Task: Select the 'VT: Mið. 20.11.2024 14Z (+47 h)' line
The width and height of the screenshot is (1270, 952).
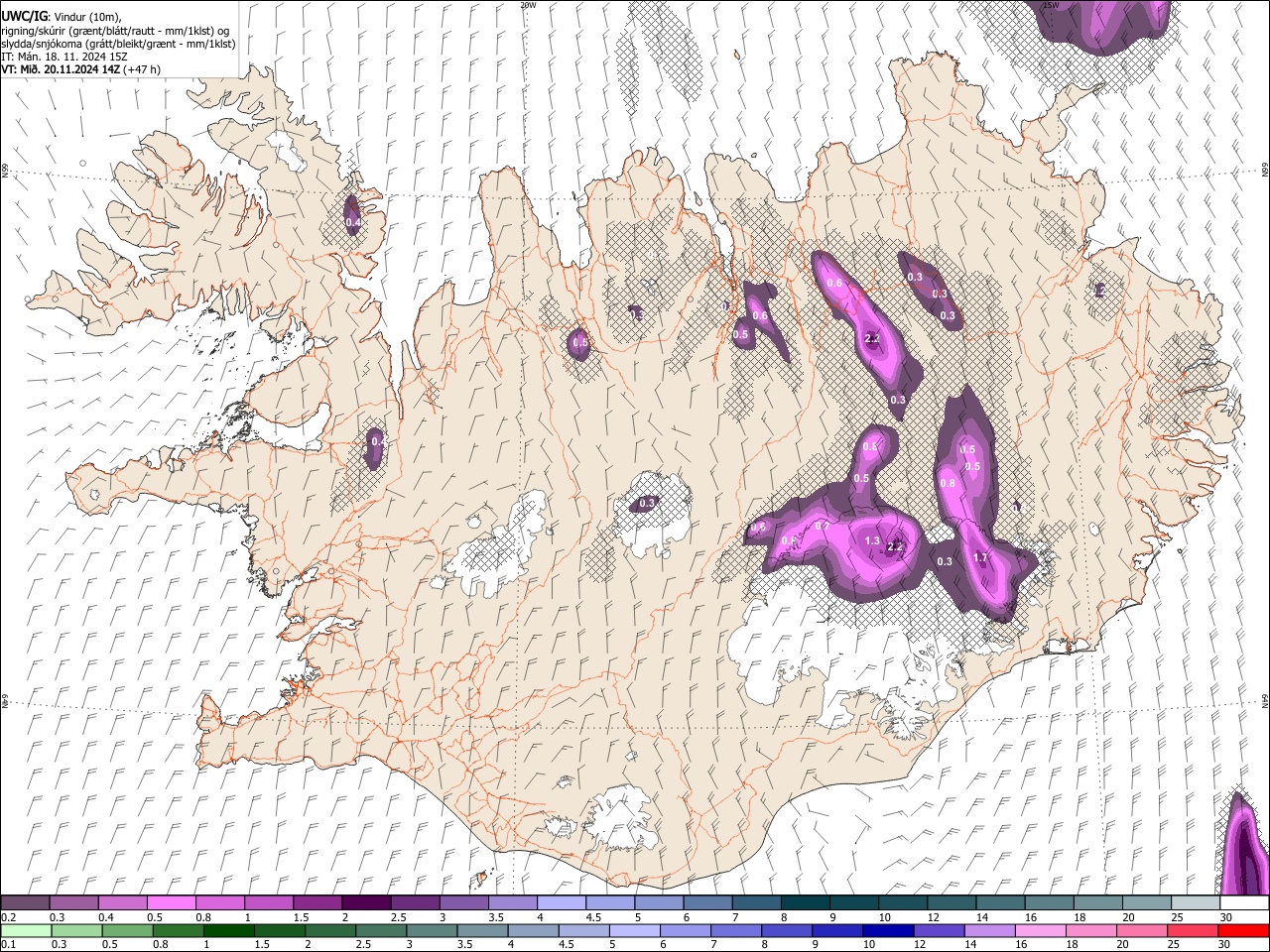Action: coord(80,69)
